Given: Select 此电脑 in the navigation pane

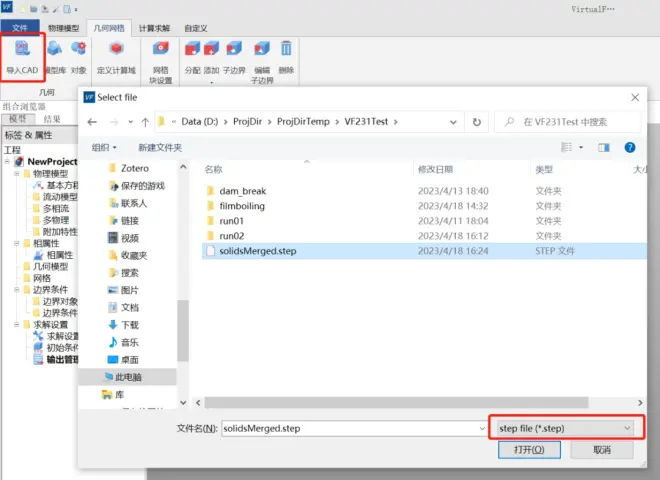Looking at the screenshot, I should point(130,377).
